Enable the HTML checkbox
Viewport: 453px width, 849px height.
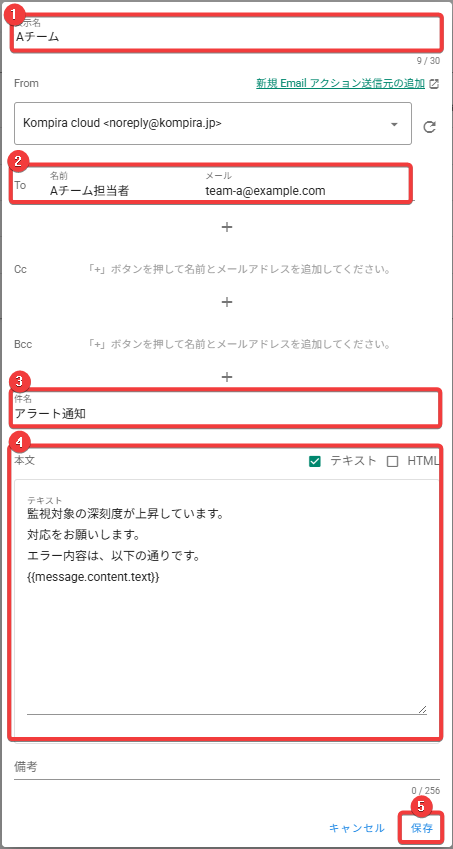click(x=393, y=461)
